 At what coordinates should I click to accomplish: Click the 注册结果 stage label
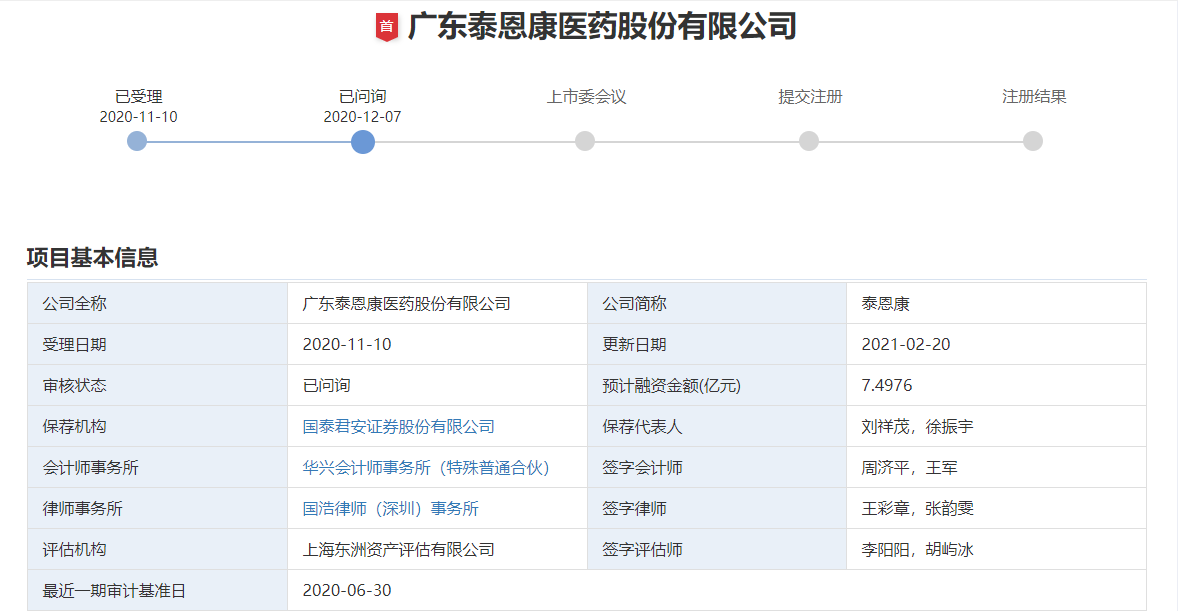point(1034,97)
